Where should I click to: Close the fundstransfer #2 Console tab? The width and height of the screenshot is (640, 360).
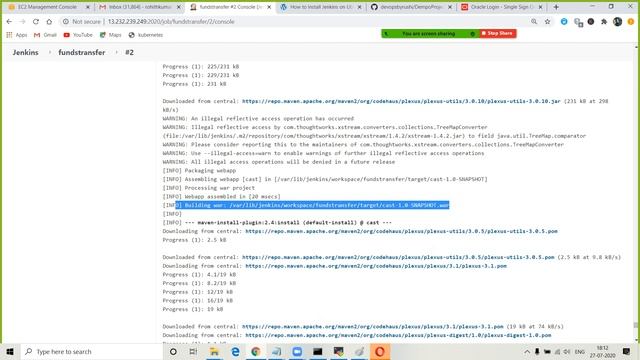269,7
